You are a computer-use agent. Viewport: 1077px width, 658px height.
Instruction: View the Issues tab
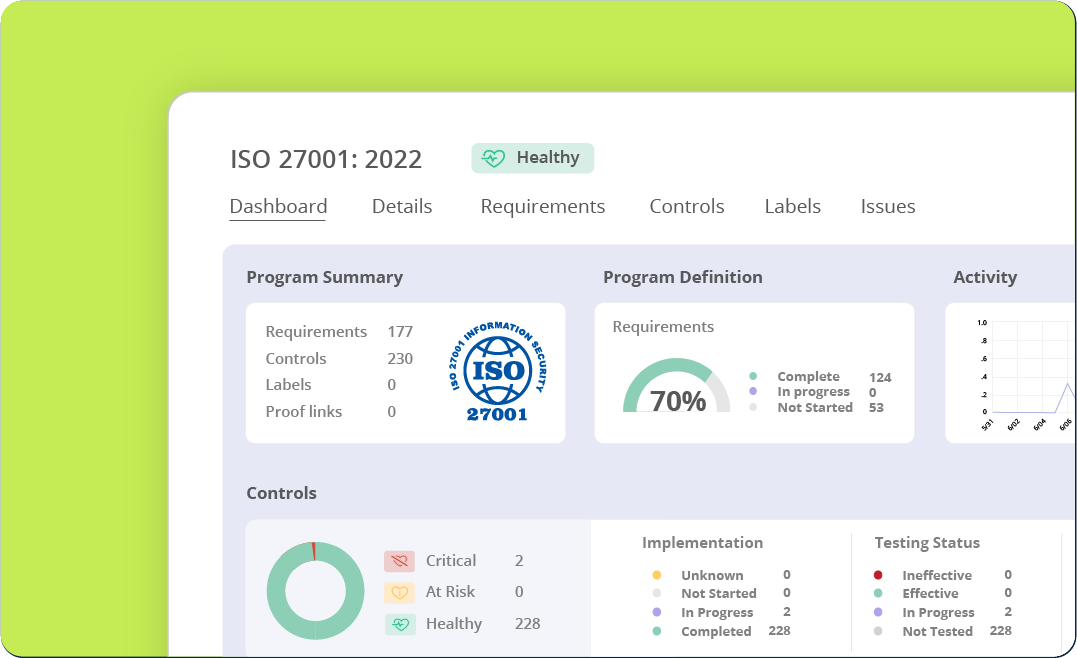point(888,207)
